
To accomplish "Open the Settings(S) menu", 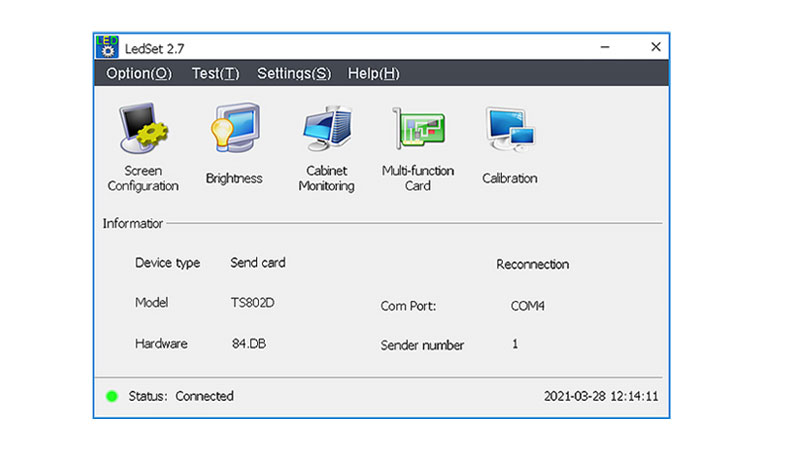I will tap(294, 73).
